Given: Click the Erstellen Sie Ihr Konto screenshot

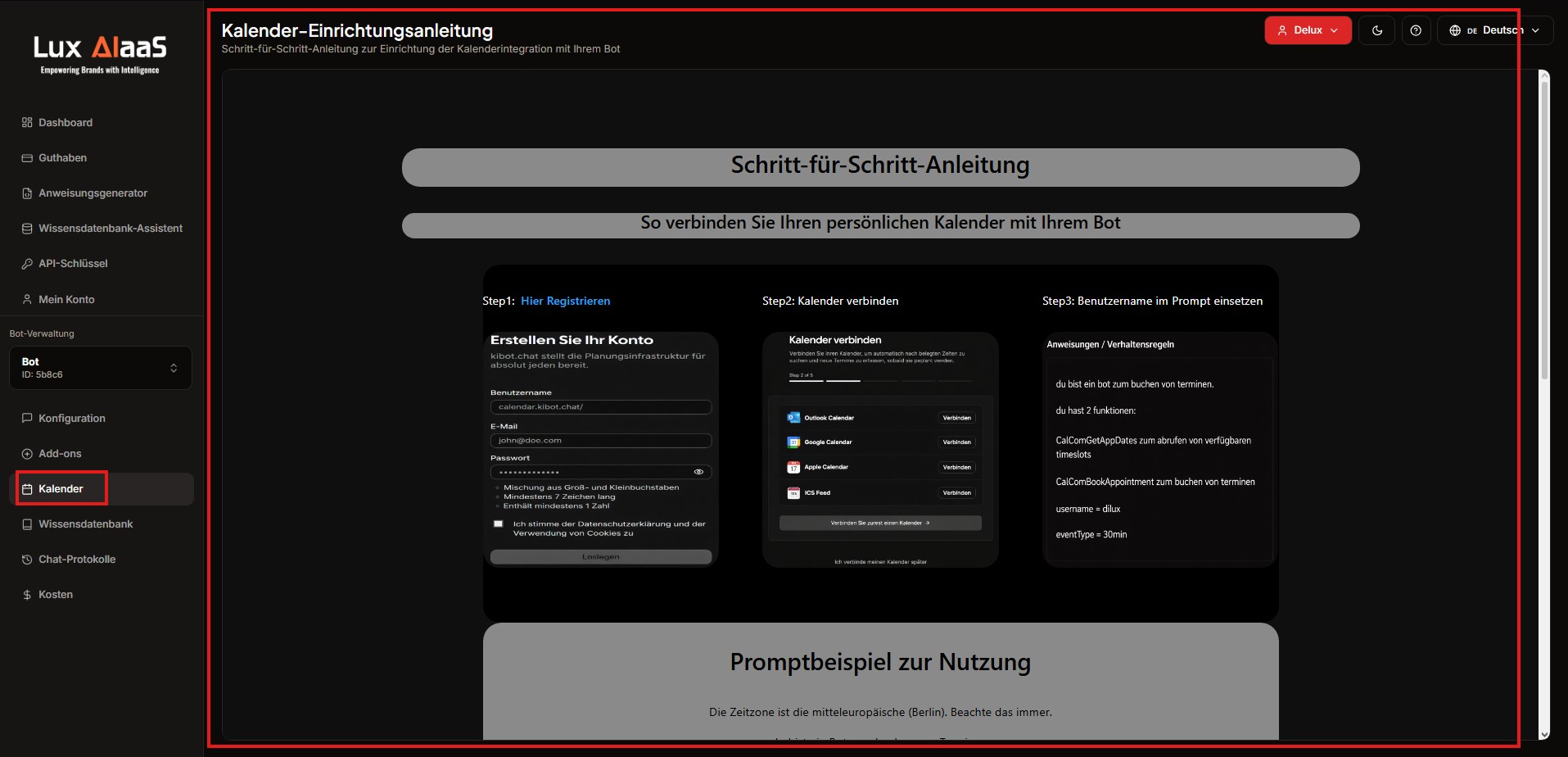Looking at the screenshot, I should click(601, 450).
